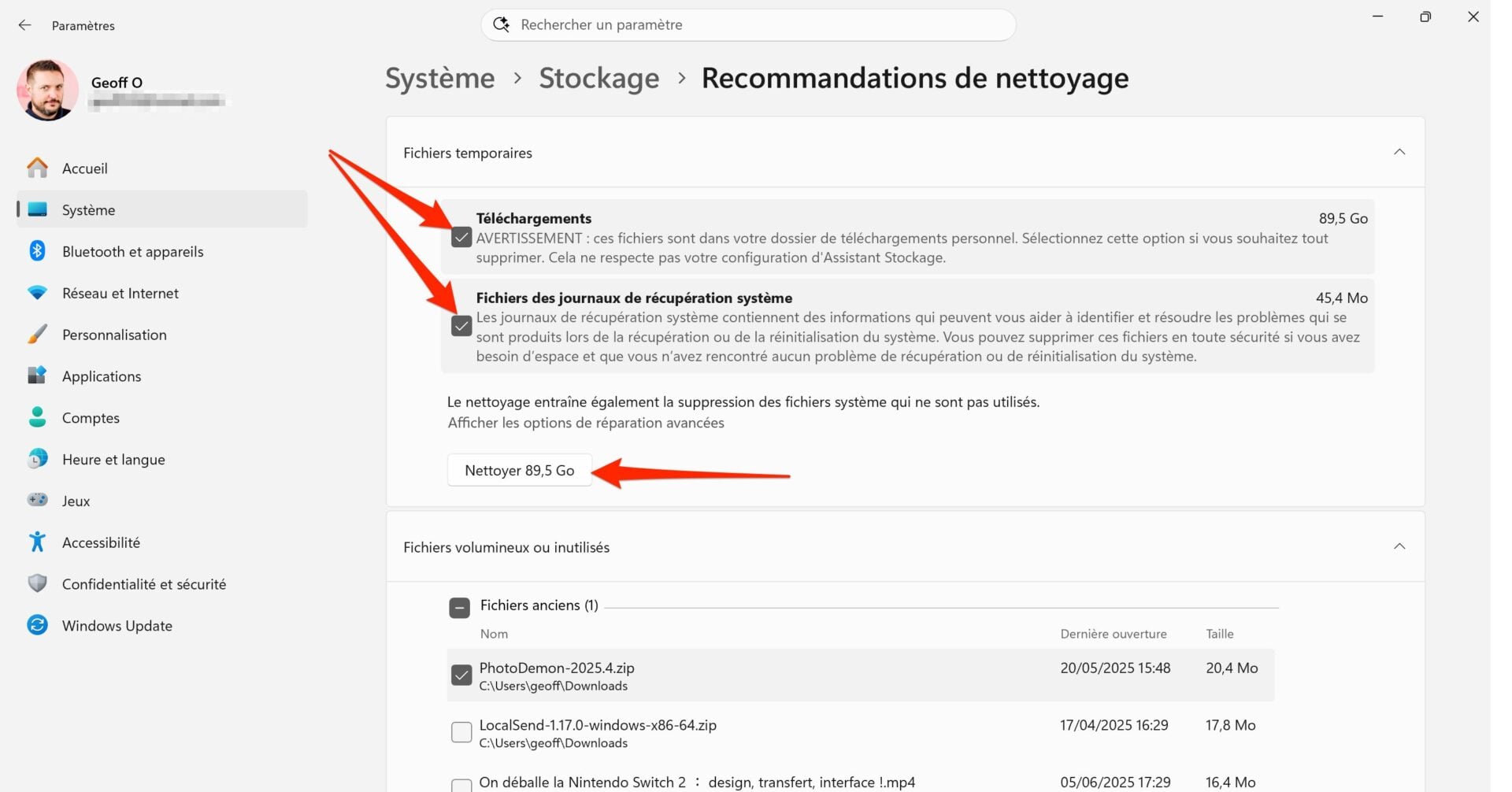
Task: Navigate to Stockage via breadcrumb
Action: tap(598, 78)
